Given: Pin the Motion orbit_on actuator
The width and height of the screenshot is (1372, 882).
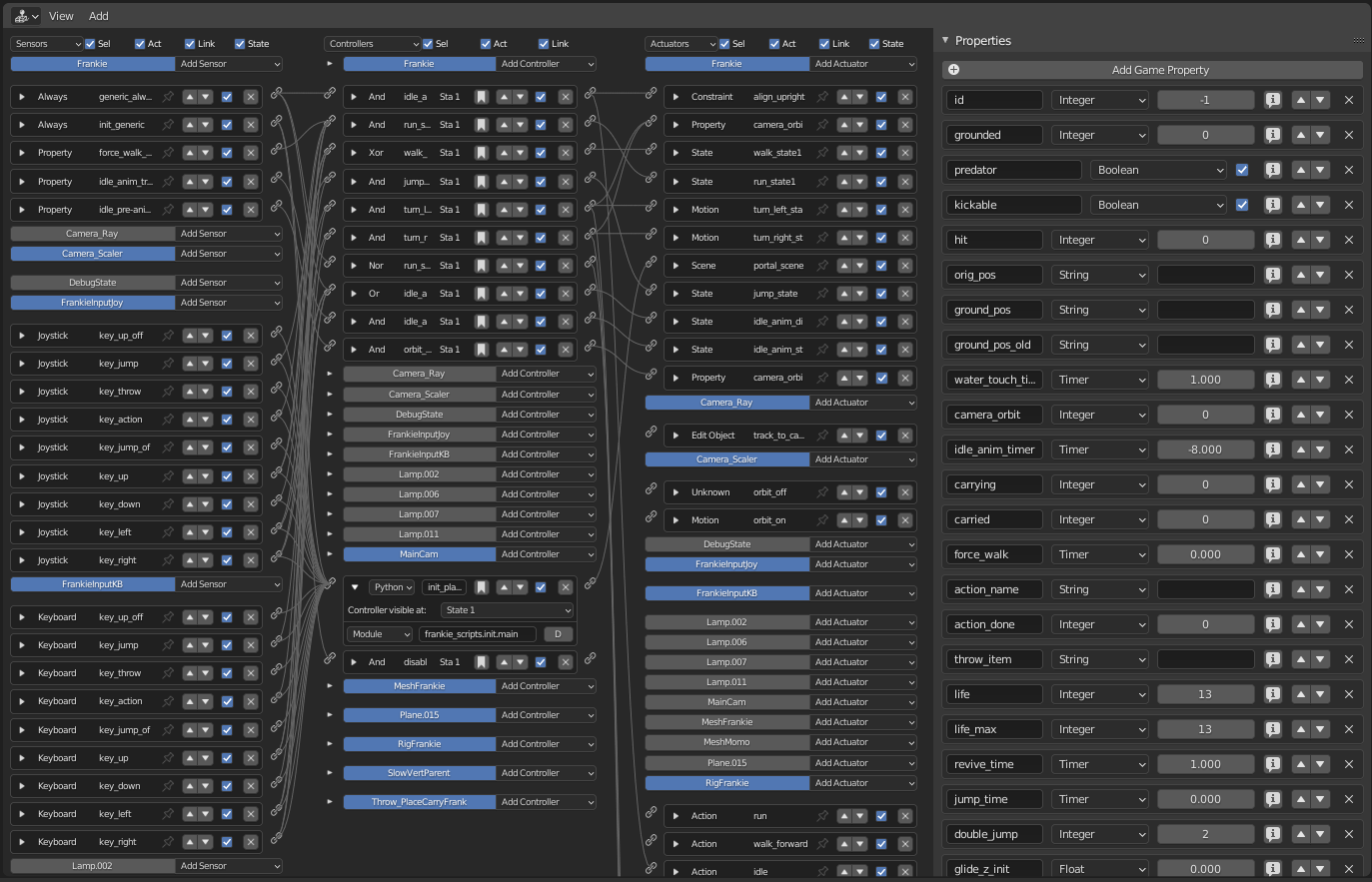Looking at the screenshot, I should 822,520.
